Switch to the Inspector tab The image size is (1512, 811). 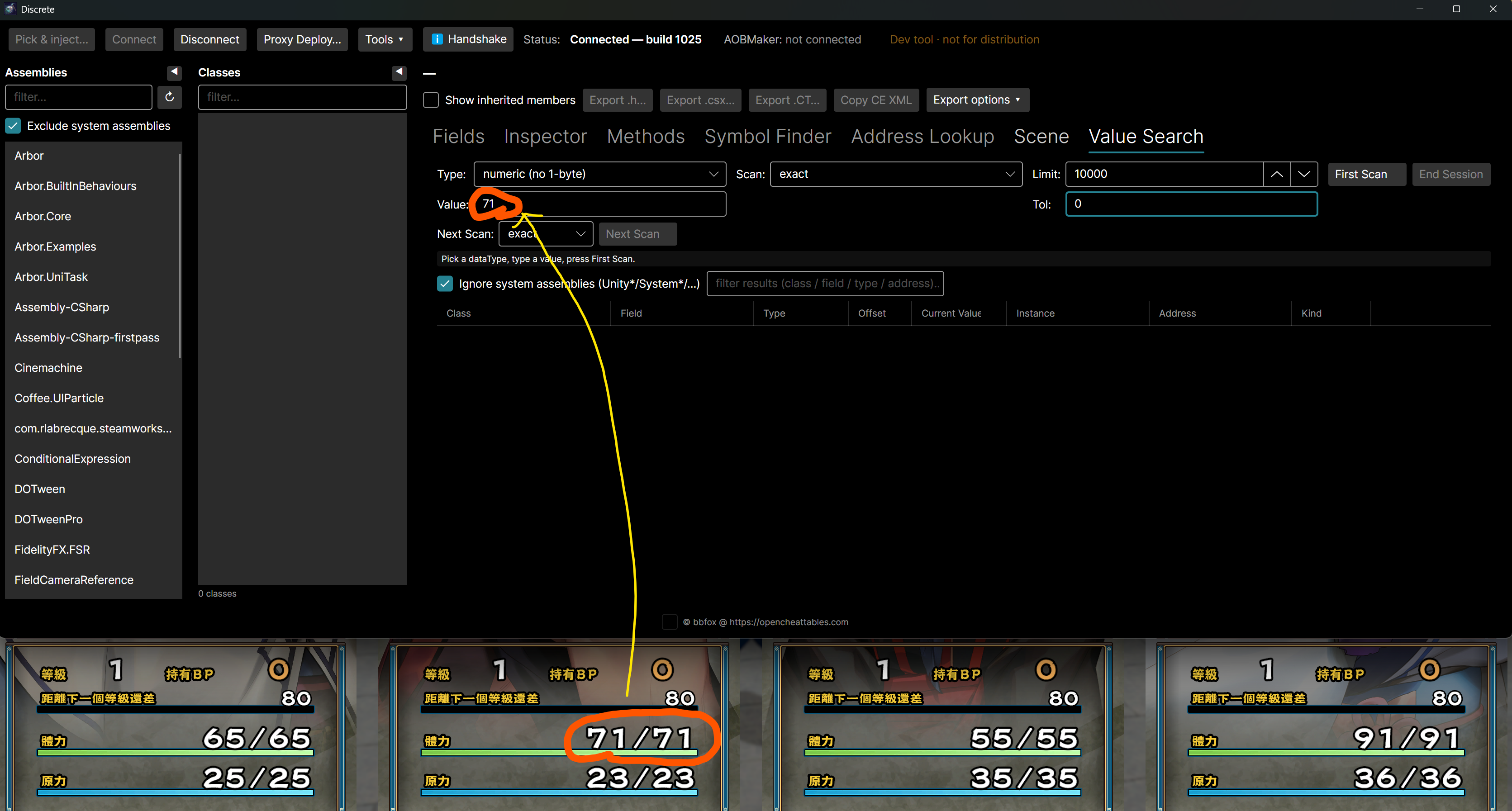click(545, 136)
